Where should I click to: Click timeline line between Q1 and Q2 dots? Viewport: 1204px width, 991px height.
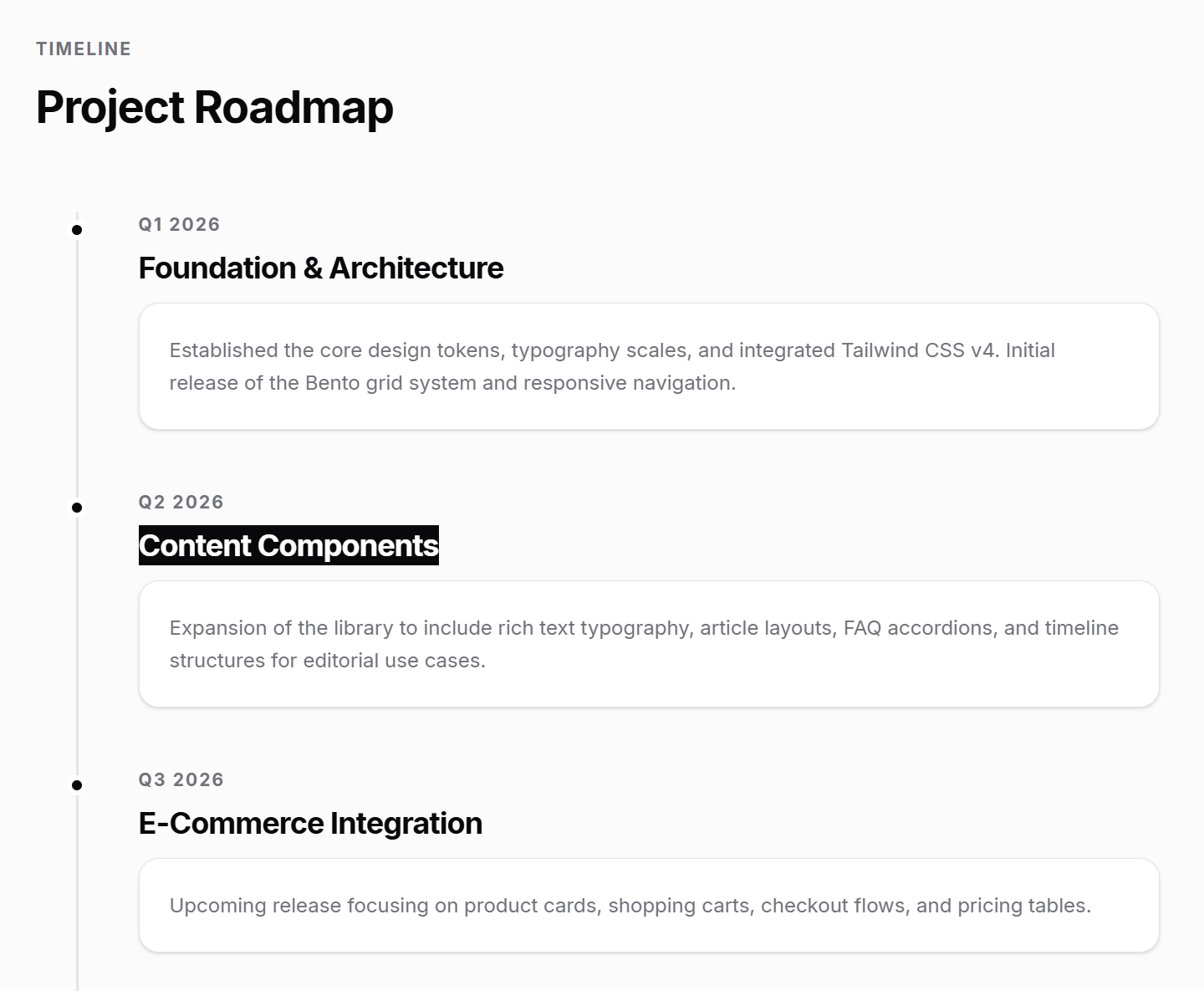point(77,368)
